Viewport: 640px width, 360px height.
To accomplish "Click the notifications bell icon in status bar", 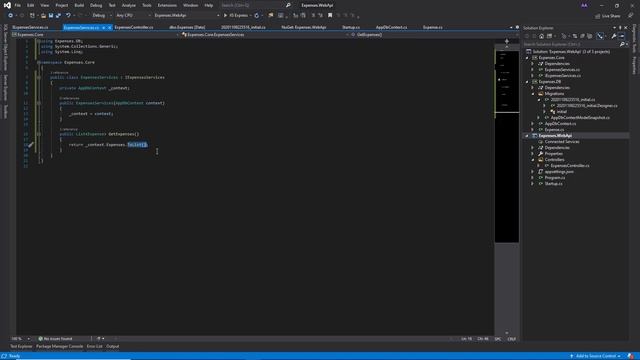I will (x=631, y=356).
